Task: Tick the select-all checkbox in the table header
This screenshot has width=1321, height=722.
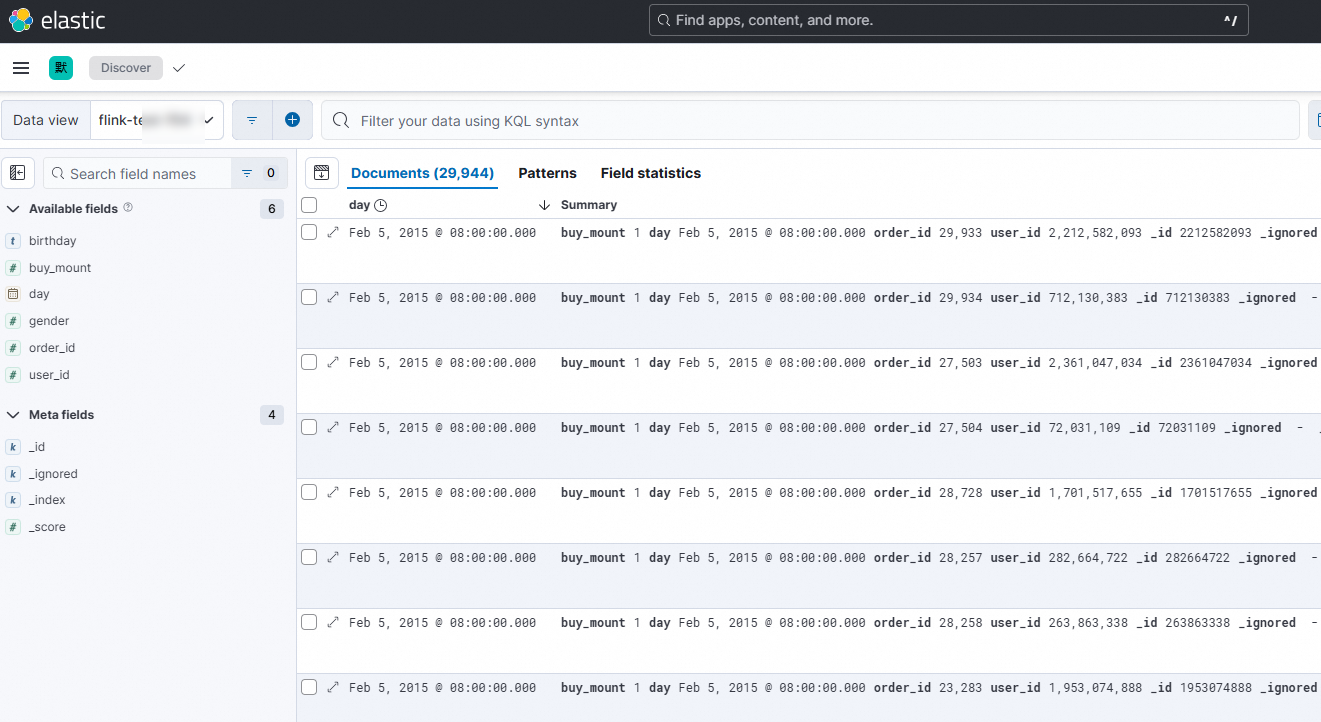Action: [x=309, y=205]
